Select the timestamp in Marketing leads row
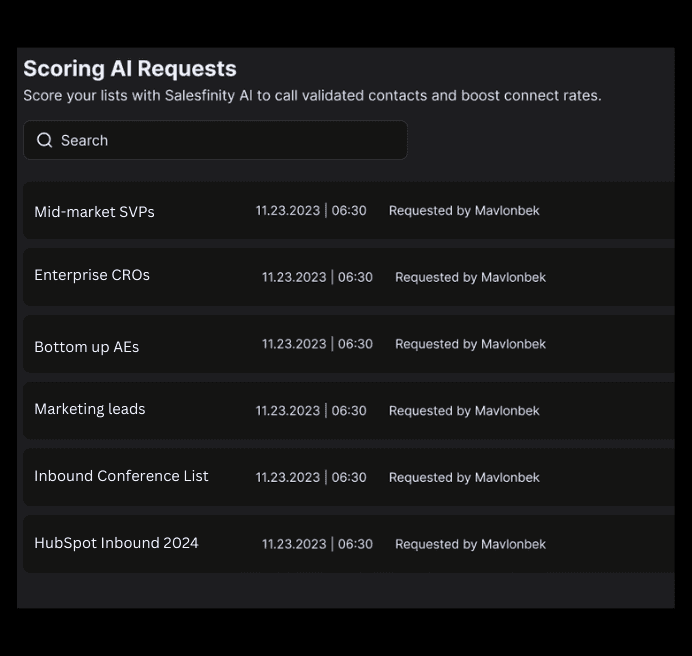Viewport: 692px width, 656px height. [311, 411]
